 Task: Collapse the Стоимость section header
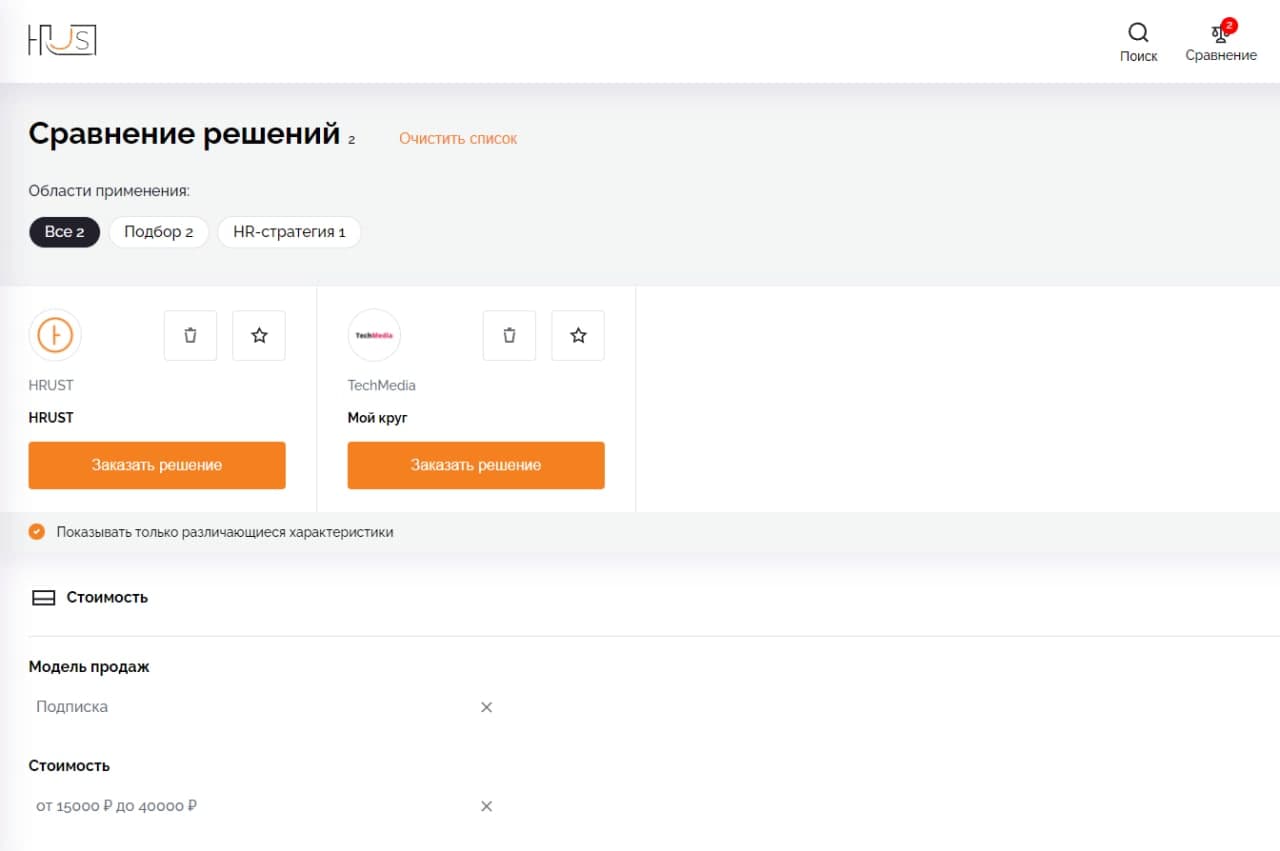pyautogui.click(x=90, y=598)
